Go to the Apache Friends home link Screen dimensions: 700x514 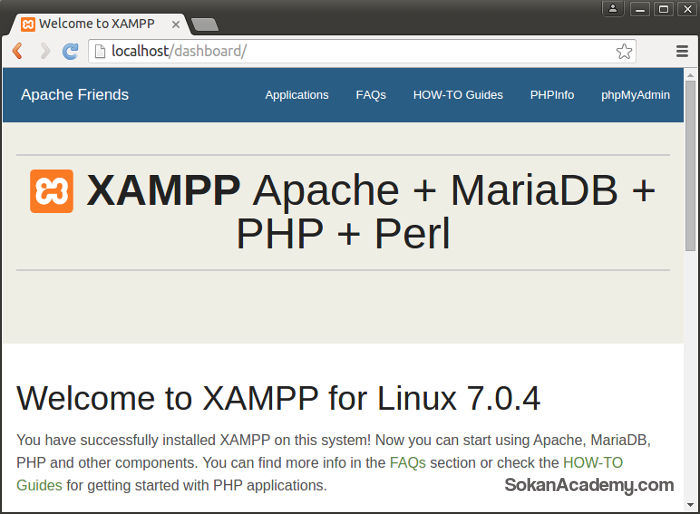tap(75, 95)
